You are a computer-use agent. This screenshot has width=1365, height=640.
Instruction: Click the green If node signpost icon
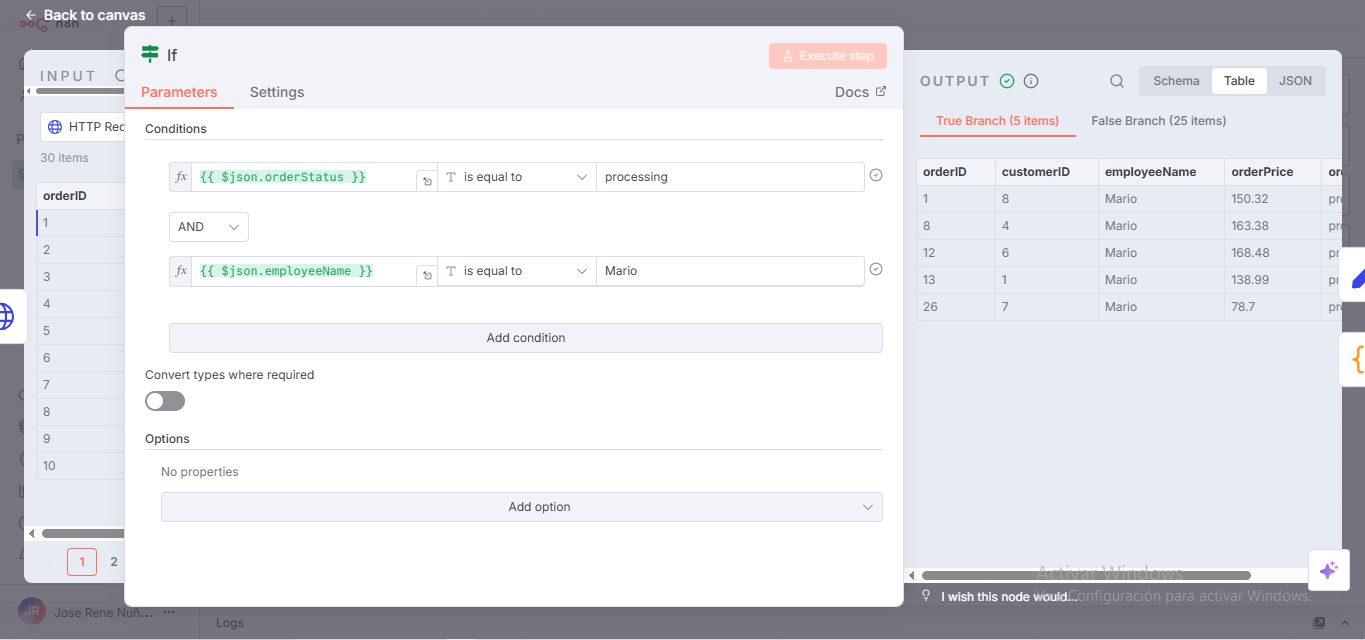point(150,55)
